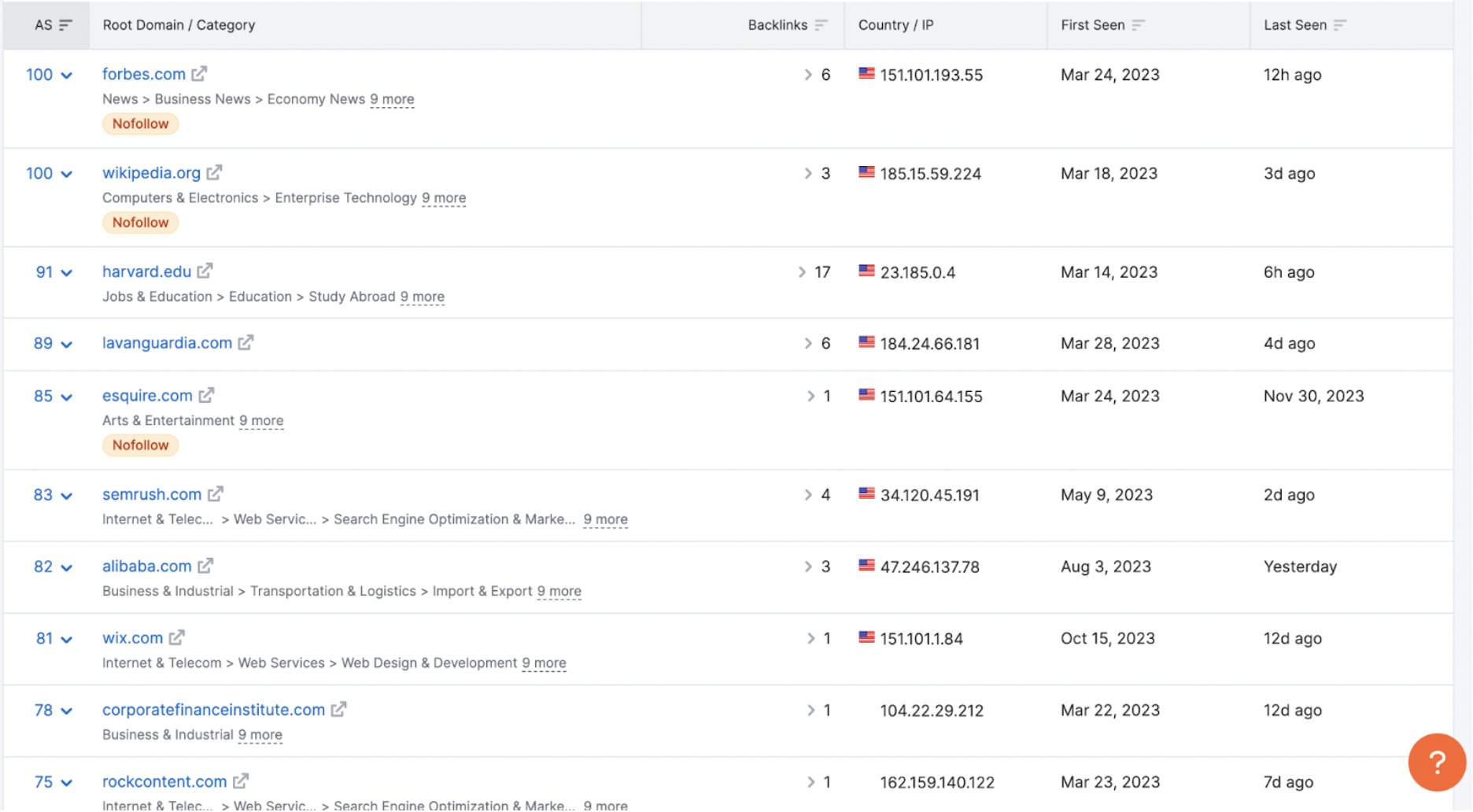Screen dimensions: 1473x812
Task: Show 9 more categories for alibaba.com
Action: [559, 591]
